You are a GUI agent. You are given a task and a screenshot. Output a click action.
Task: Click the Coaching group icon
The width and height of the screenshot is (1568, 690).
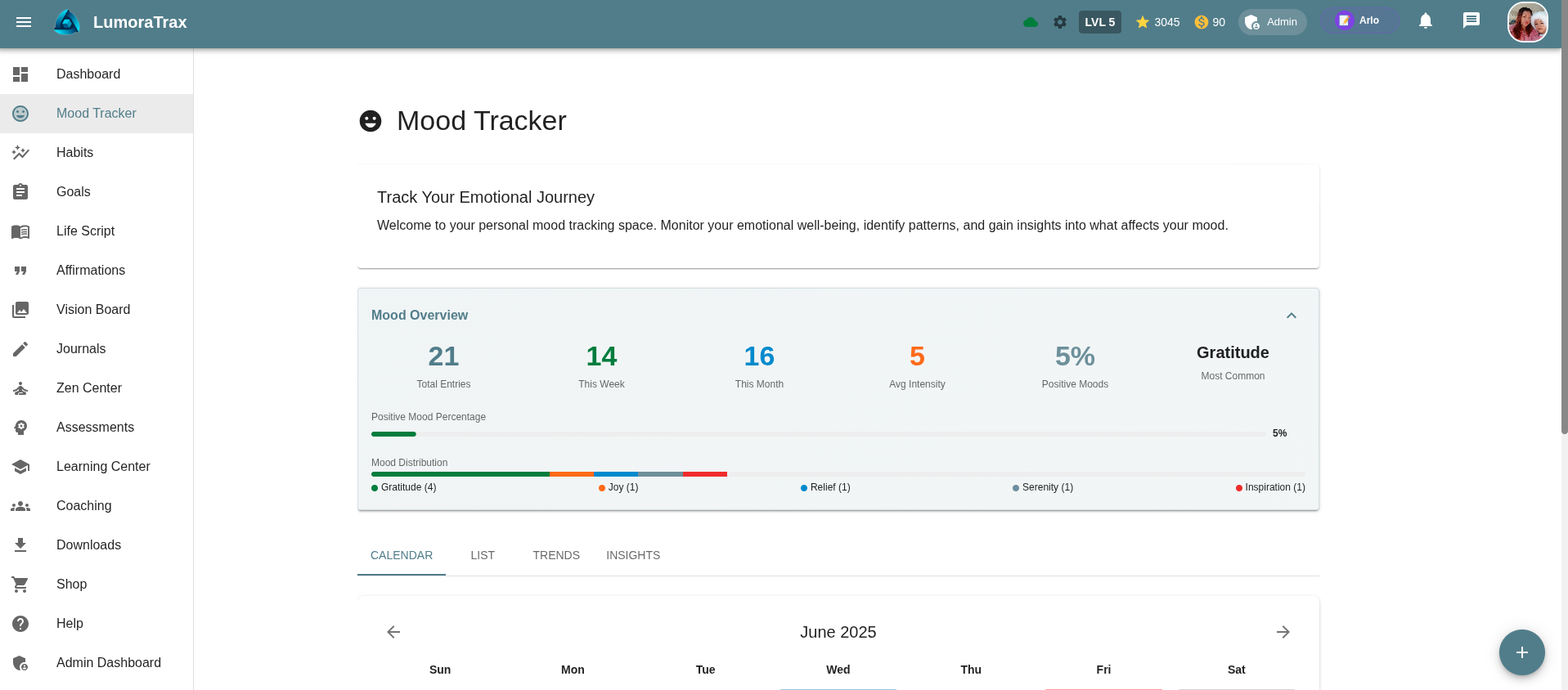tap(20, 506)
